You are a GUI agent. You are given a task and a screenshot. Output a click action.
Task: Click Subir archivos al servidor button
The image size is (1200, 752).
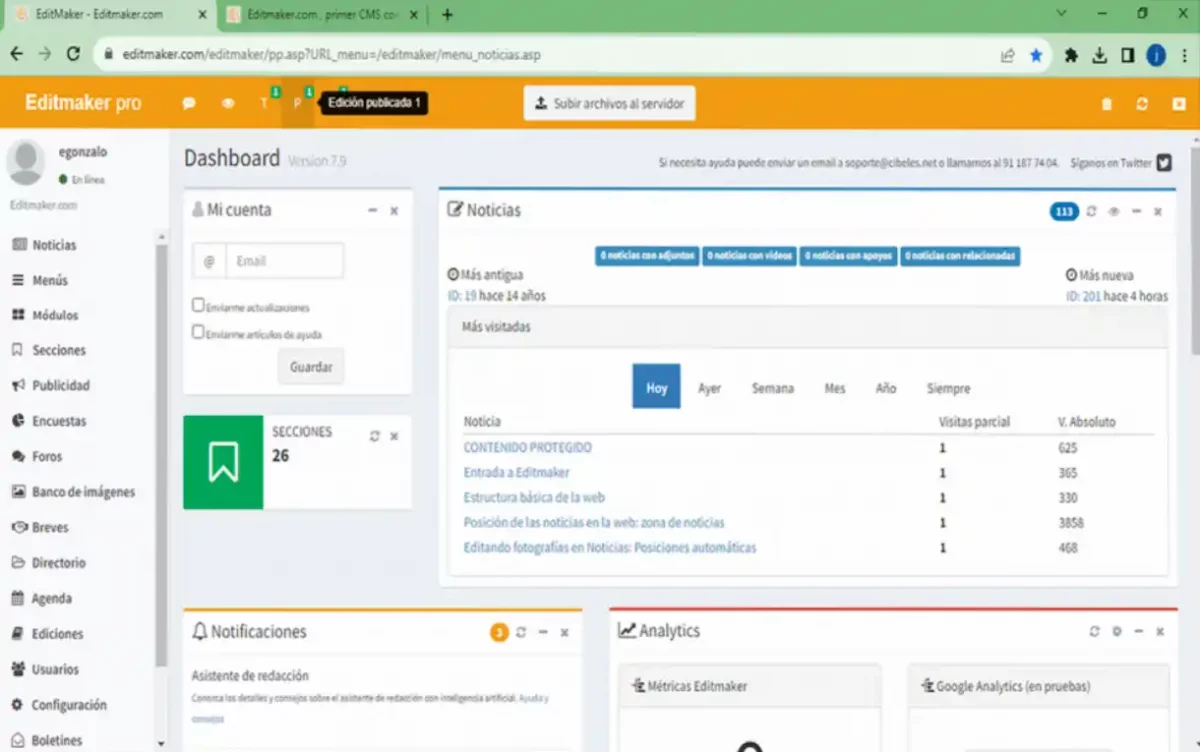coord(609,103)
